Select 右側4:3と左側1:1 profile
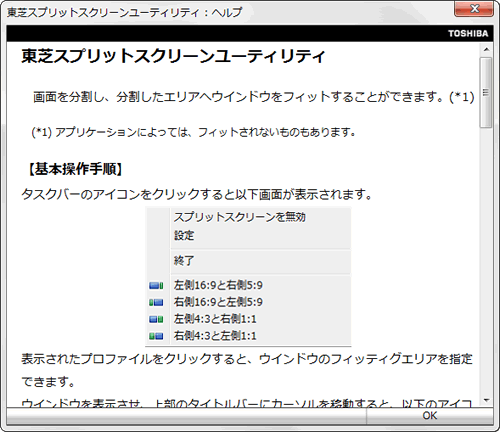Screen dimensions: 500x432 [215, 336]
